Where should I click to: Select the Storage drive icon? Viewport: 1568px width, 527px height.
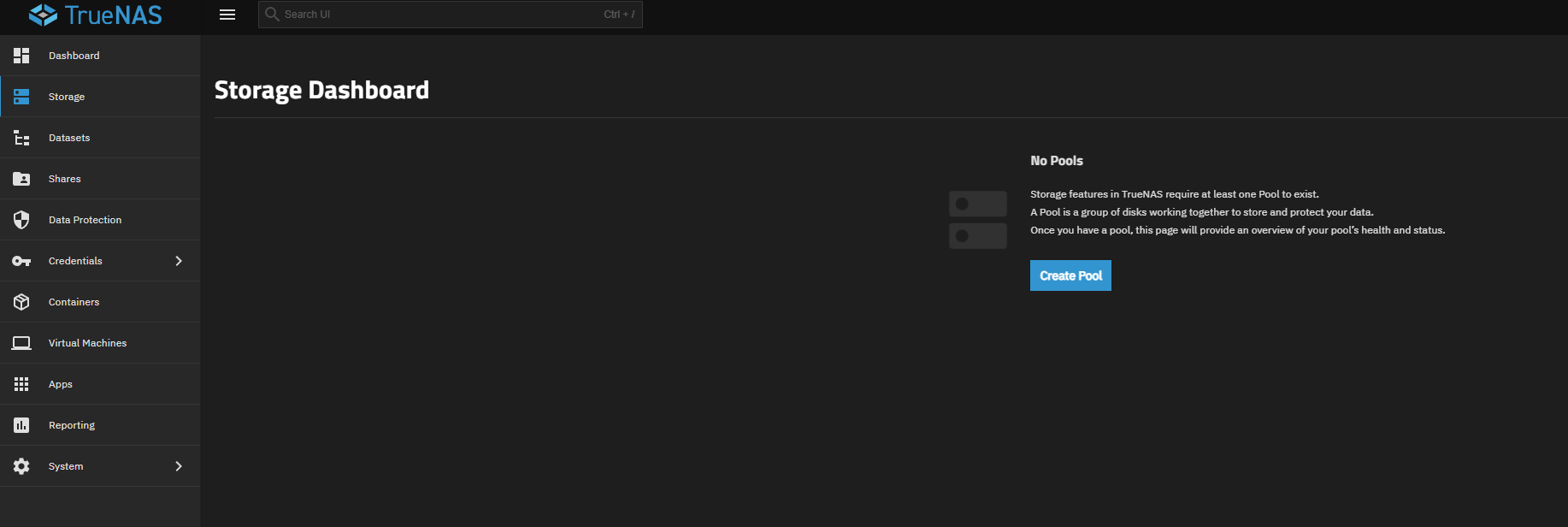tap(21, 97)
